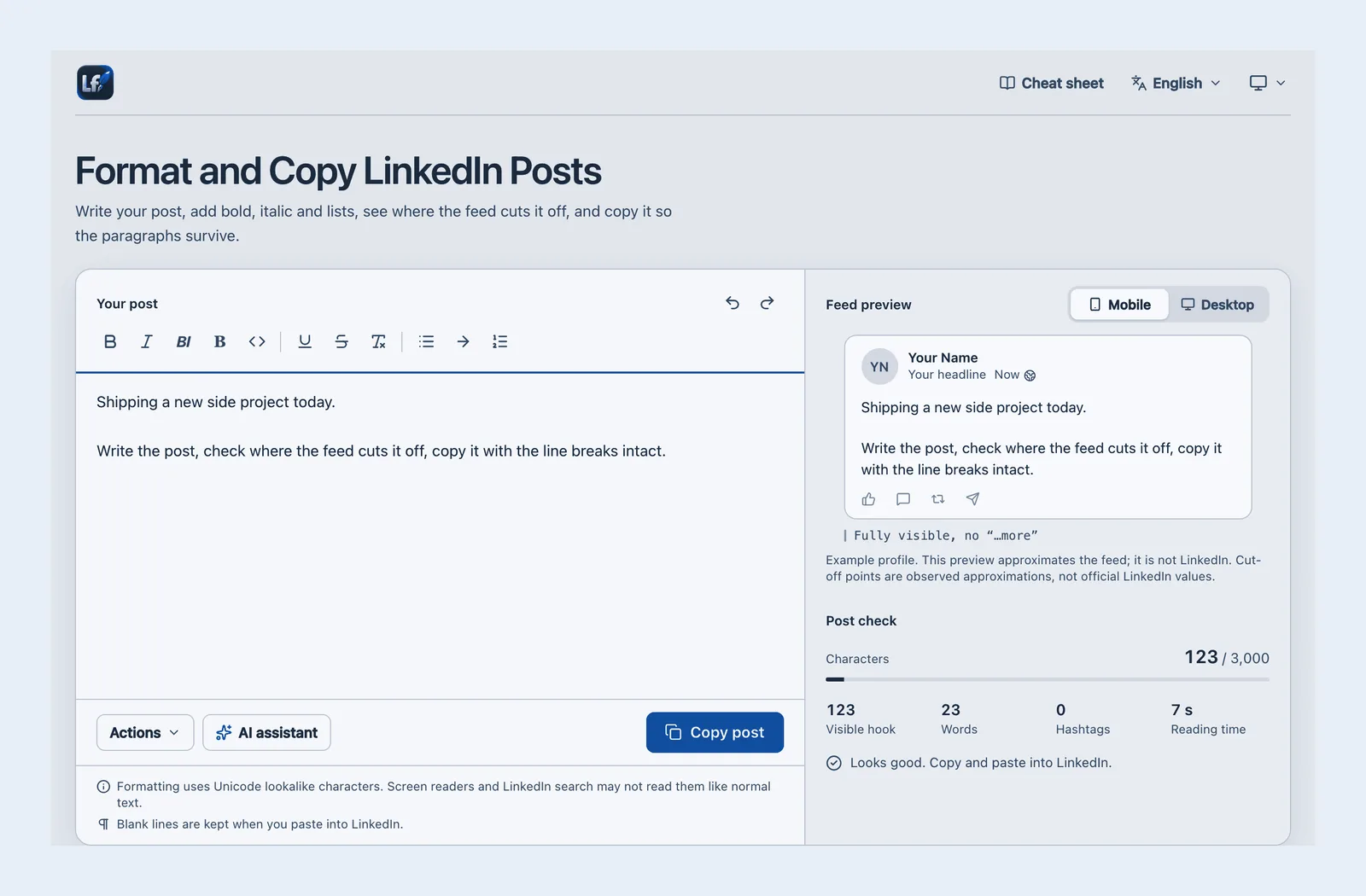Click into the post text editor
Viewport: 1366px width, 896px height.
440,535
